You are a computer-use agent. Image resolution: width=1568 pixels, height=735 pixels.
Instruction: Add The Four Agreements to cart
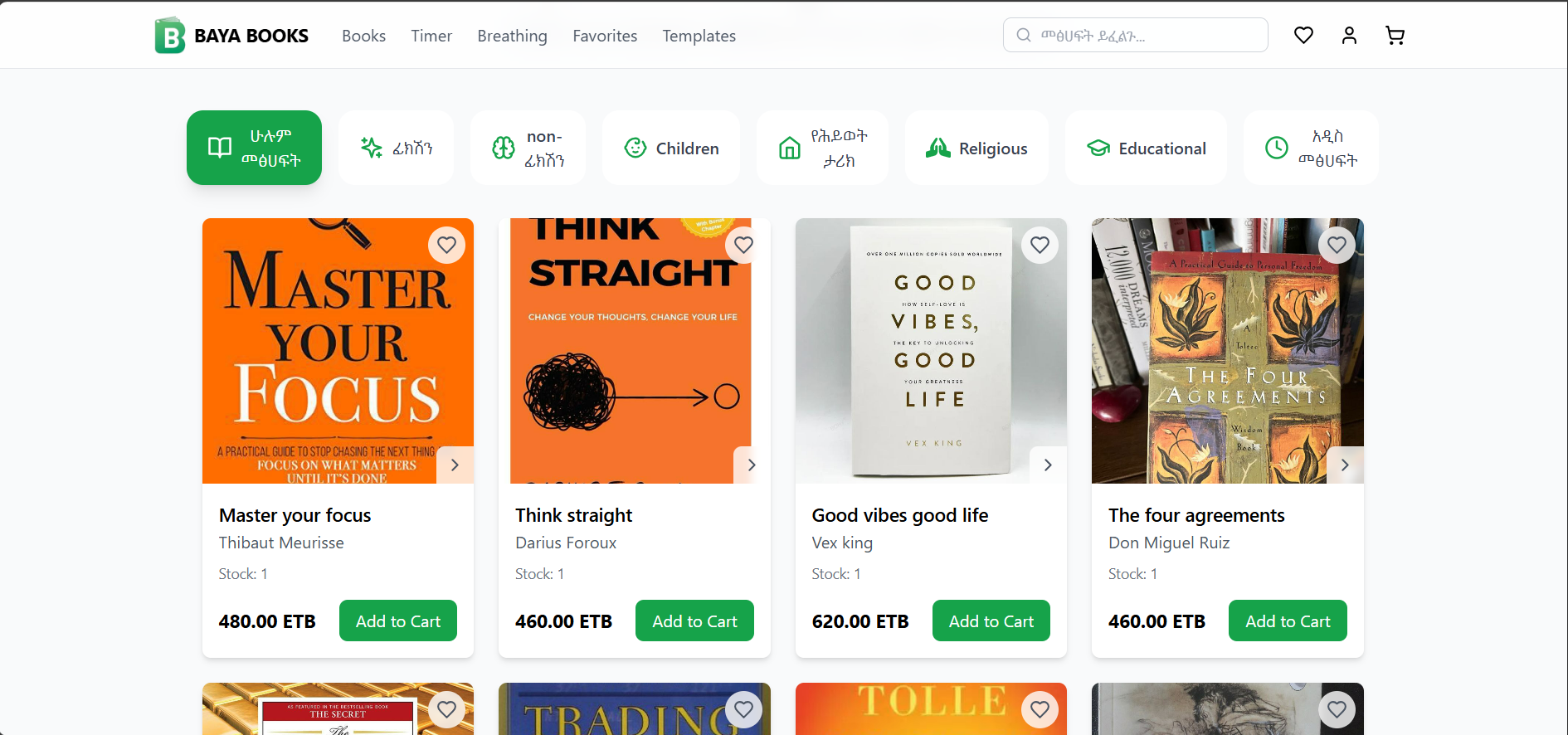click(x=1288, y=621)
